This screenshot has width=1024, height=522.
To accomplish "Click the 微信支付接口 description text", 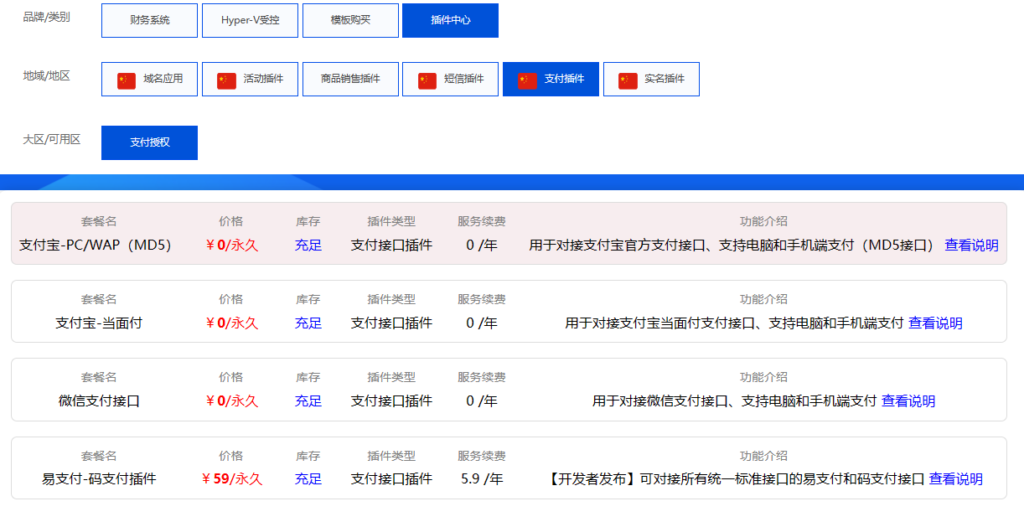I will [734, 400].
